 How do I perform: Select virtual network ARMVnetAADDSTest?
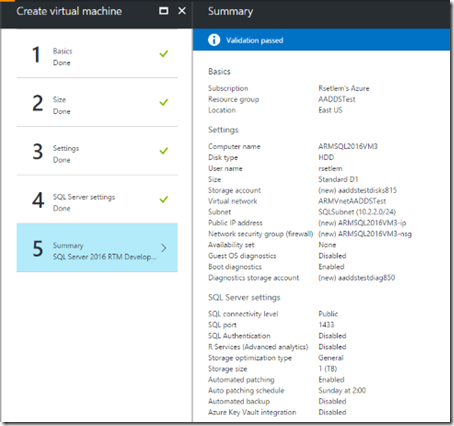tap(352, 201)
